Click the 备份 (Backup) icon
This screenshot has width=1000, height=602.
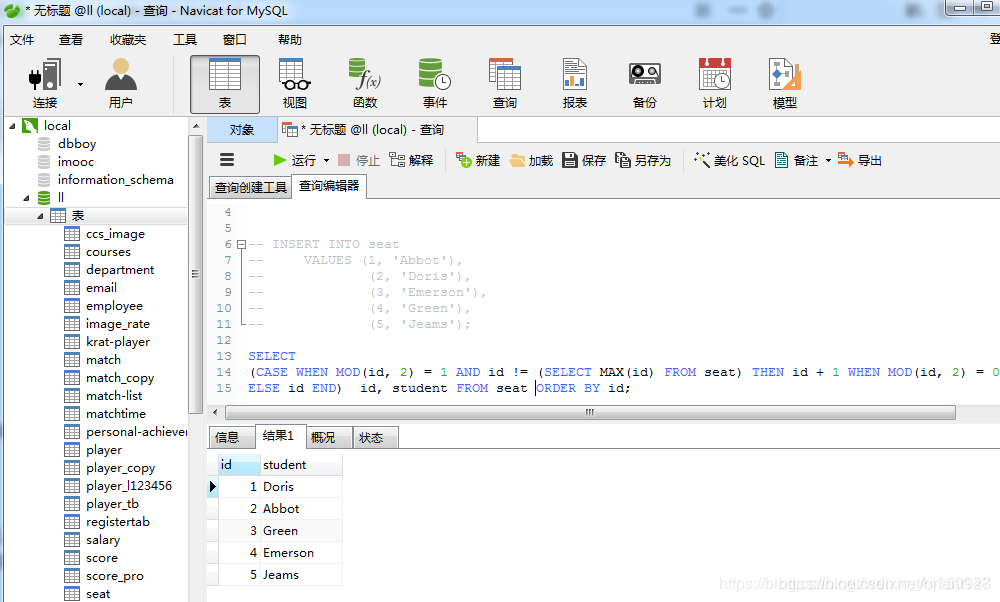tap(644, 80)
